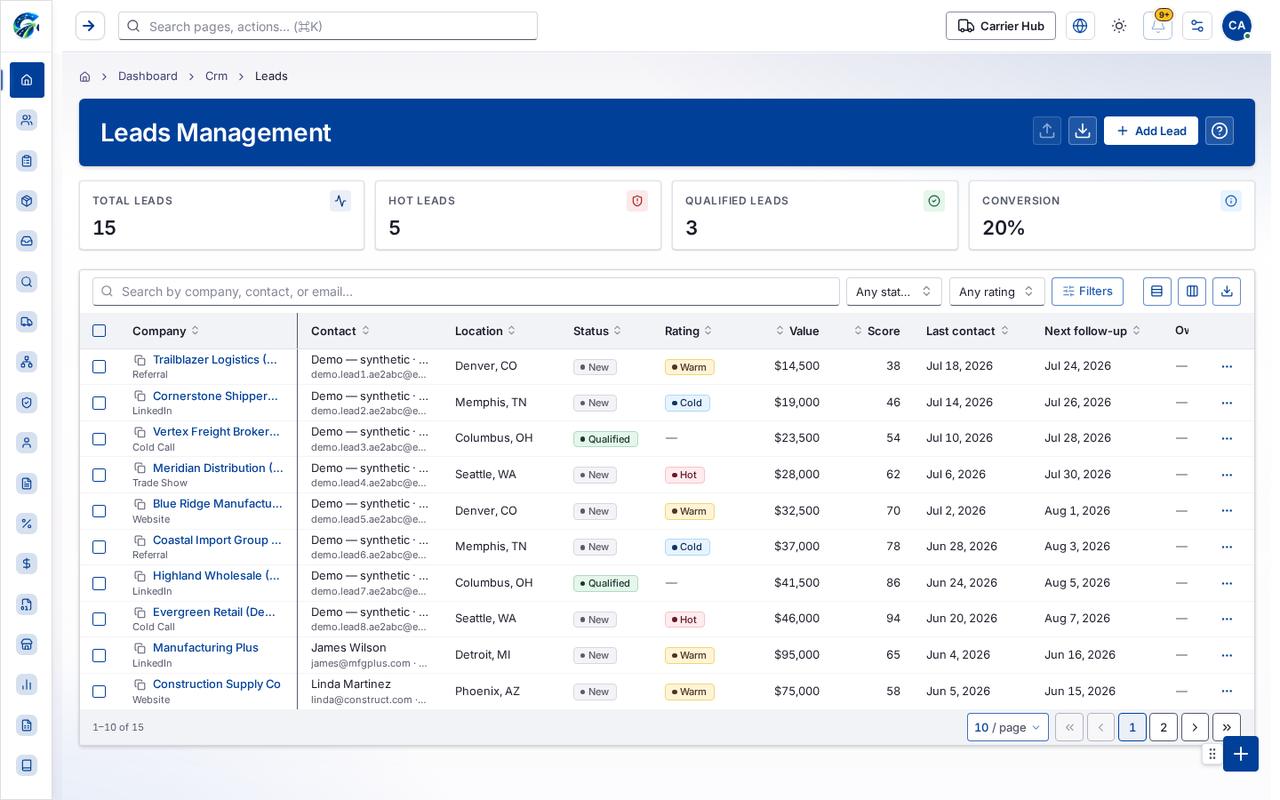Click the export download icon above table
The image size is (1280, 800).
pyautogui.click(x=1227, y=291)
